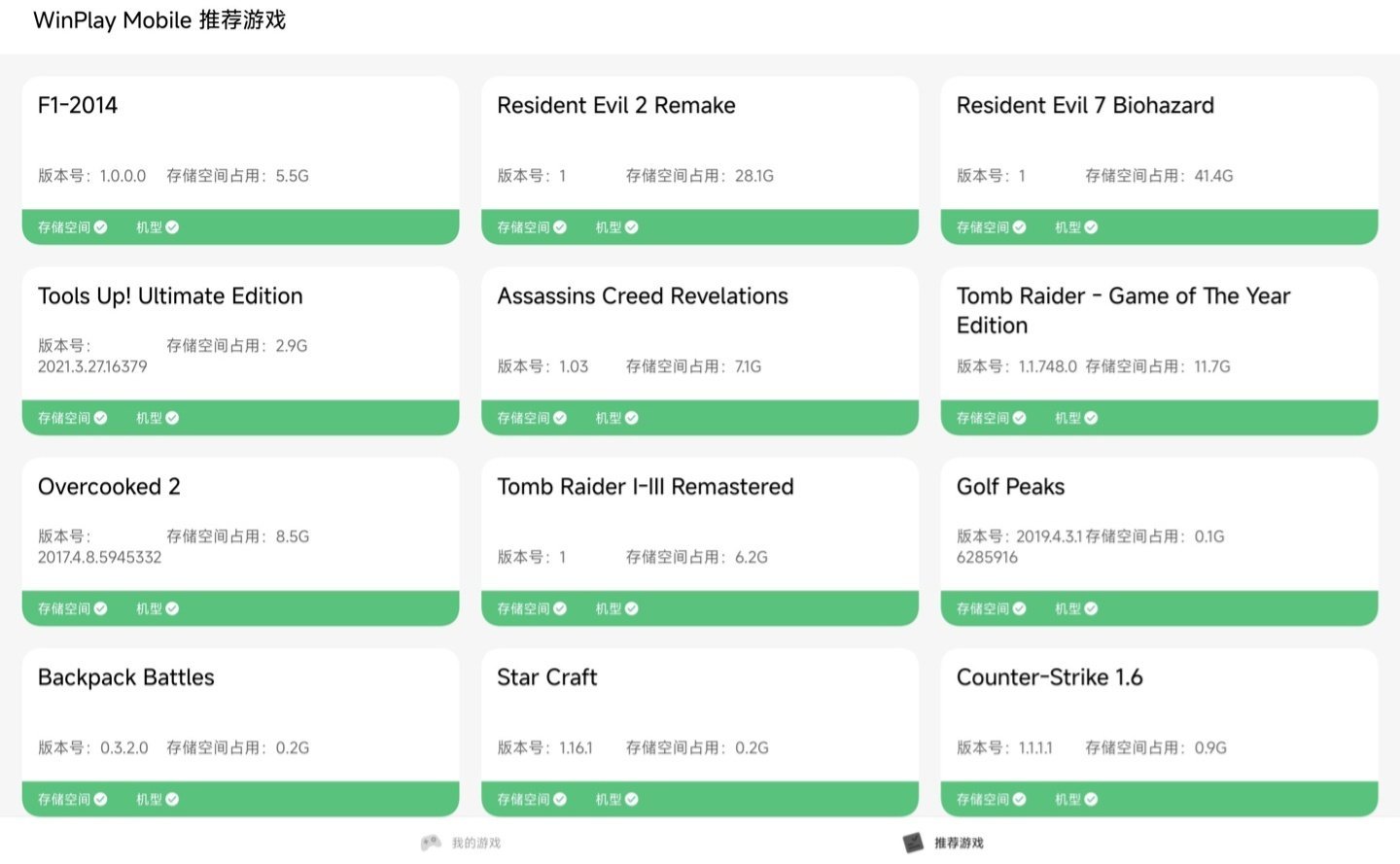Open the F1-2014 game title

point(78,105)
